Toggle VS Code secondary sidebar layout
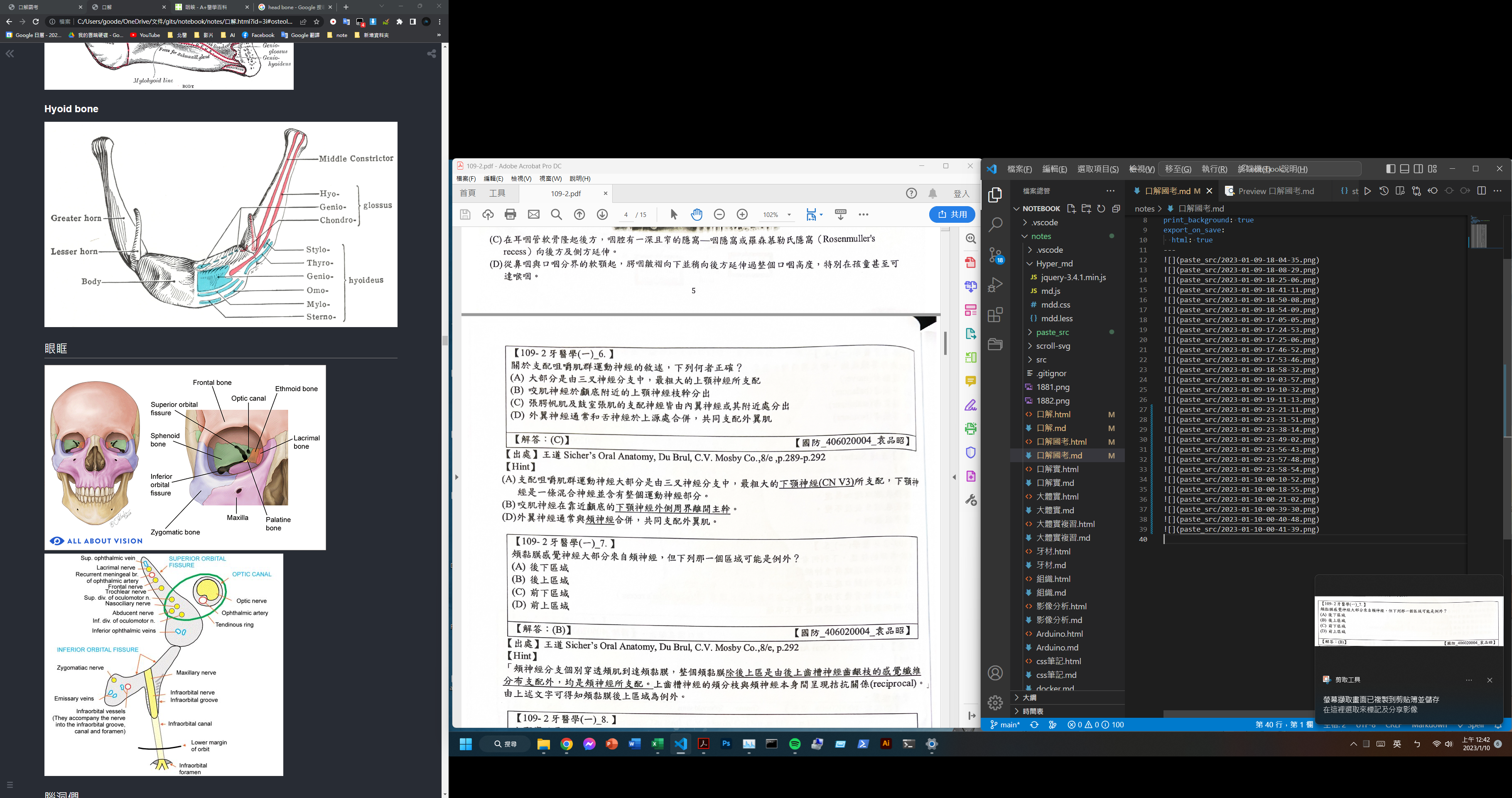Screen dimensions: 1512x798 click(x=1418, y=169)
